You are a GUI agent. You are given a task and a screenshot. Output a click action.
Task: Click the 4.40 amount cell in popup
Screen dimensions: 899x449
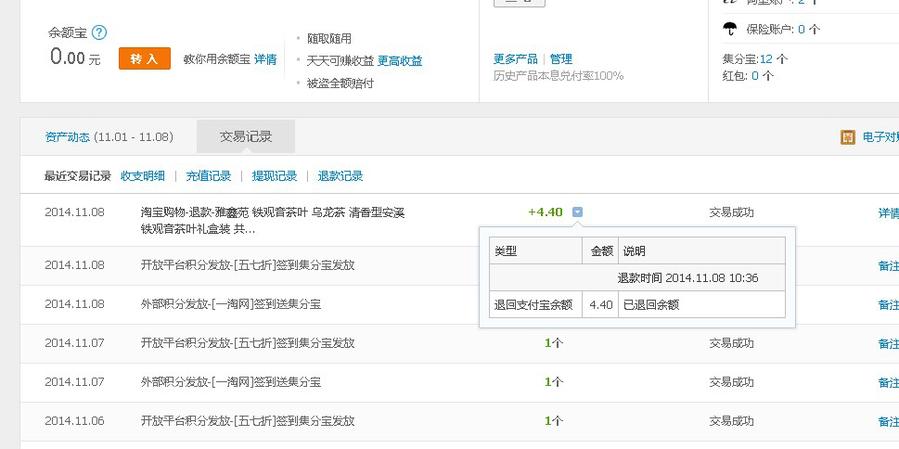pyautogui.click(x=600, y=304)
